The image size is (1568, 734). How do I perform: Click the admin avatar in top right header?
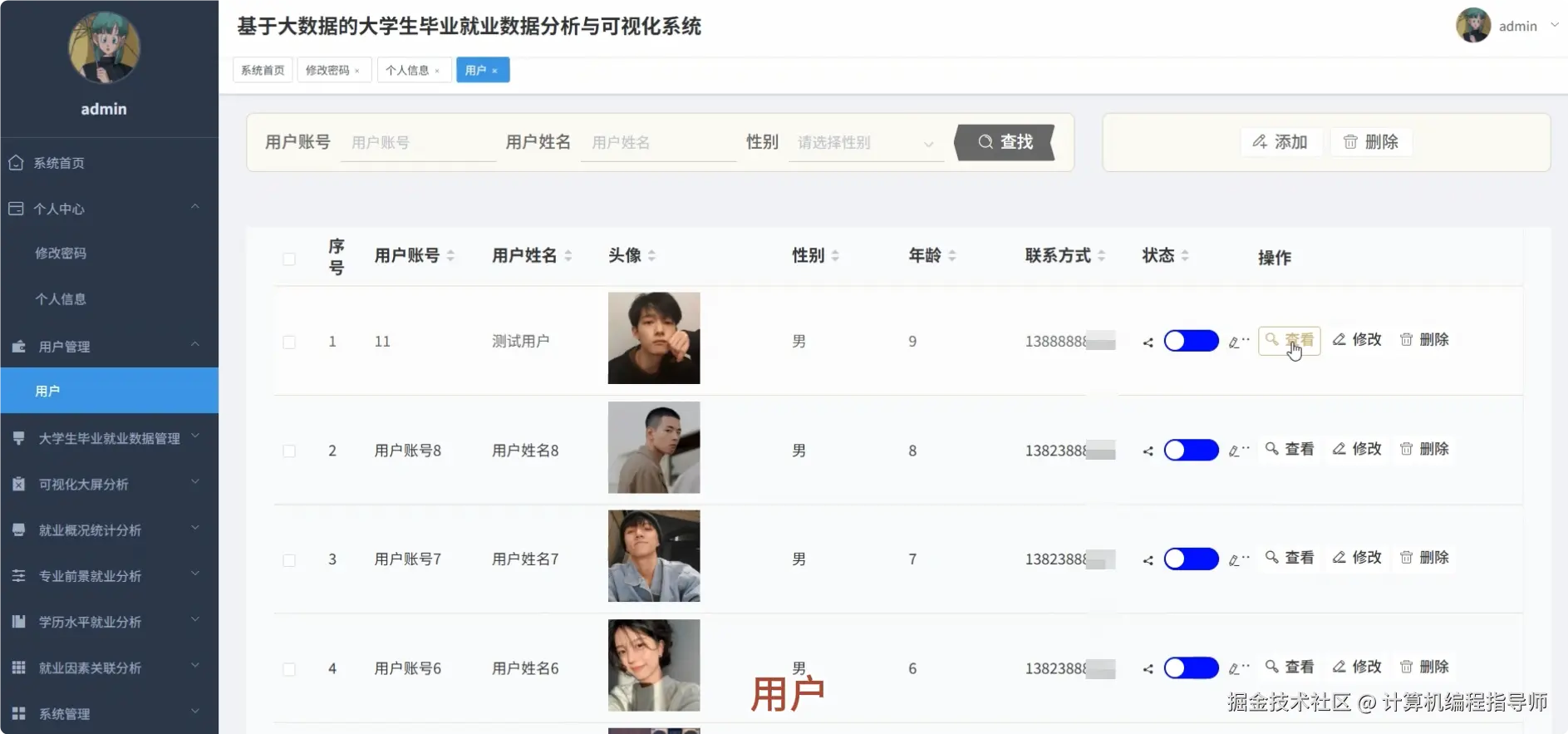click(x=1473, y=25)
